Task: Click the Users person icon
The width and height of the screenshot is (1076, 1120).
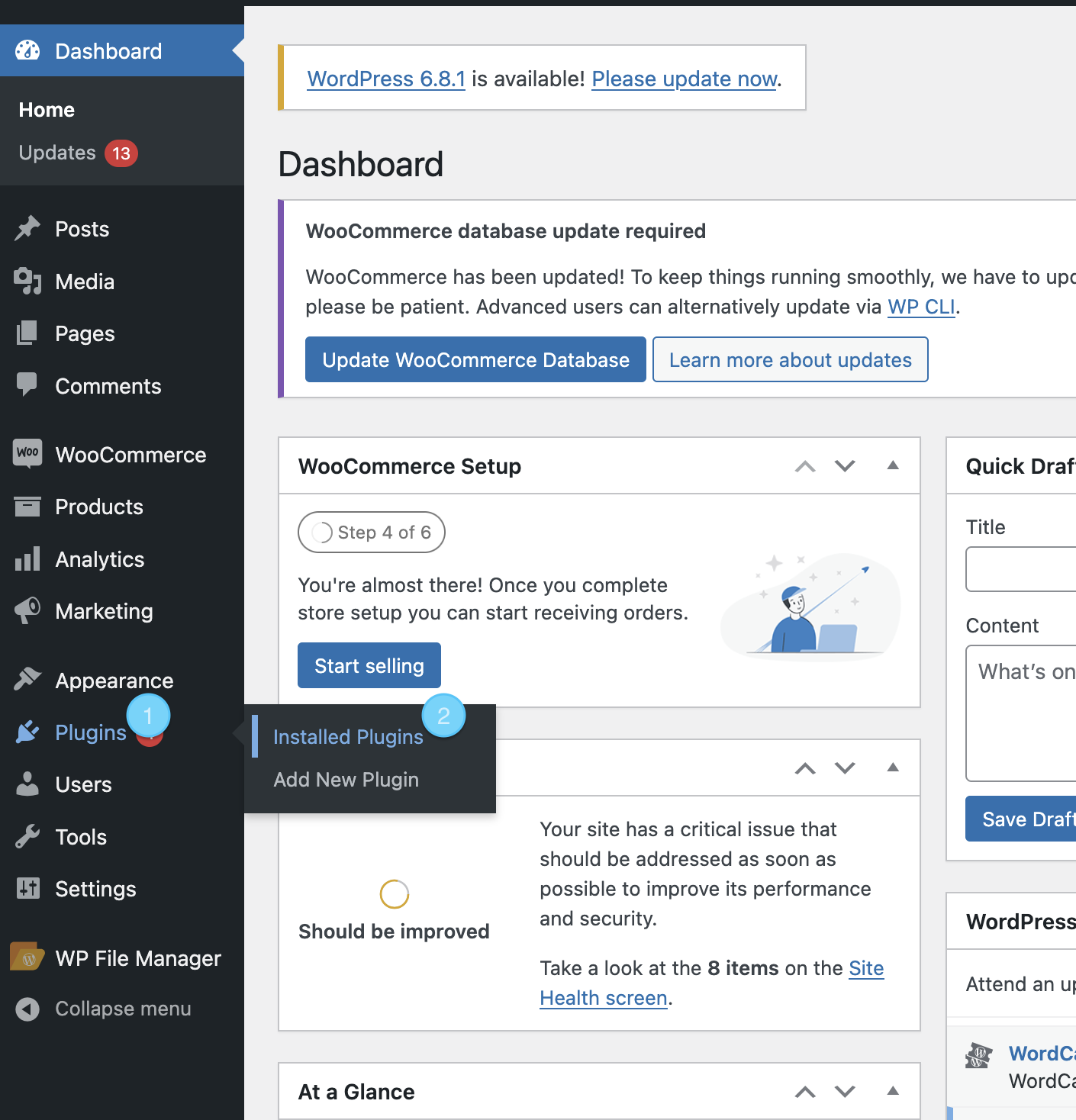Action: (x=27, y=784)
